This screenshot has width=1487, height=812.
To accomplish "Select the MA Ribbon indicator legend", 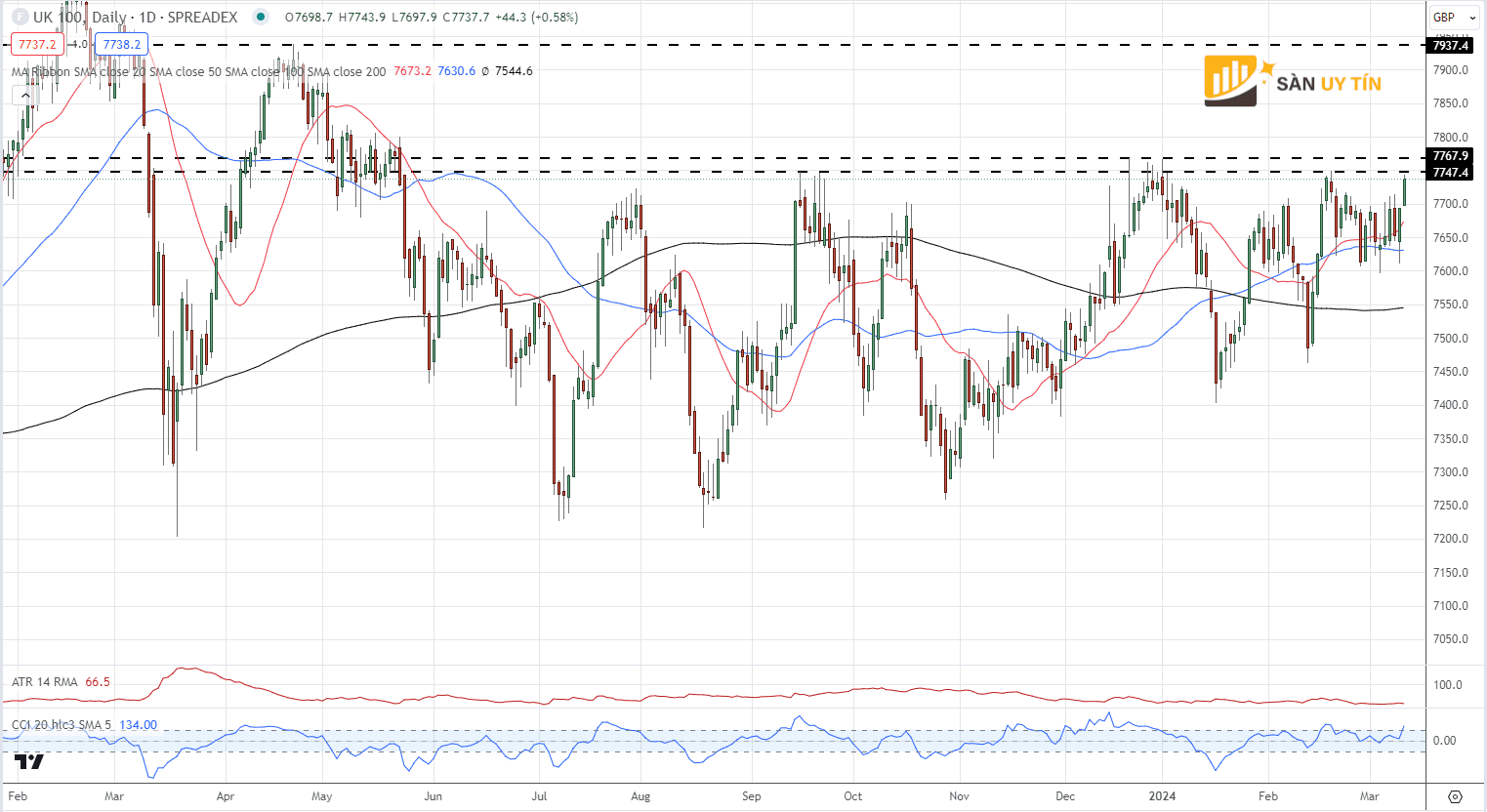I will pyautogui.click(x=199, y=71).
